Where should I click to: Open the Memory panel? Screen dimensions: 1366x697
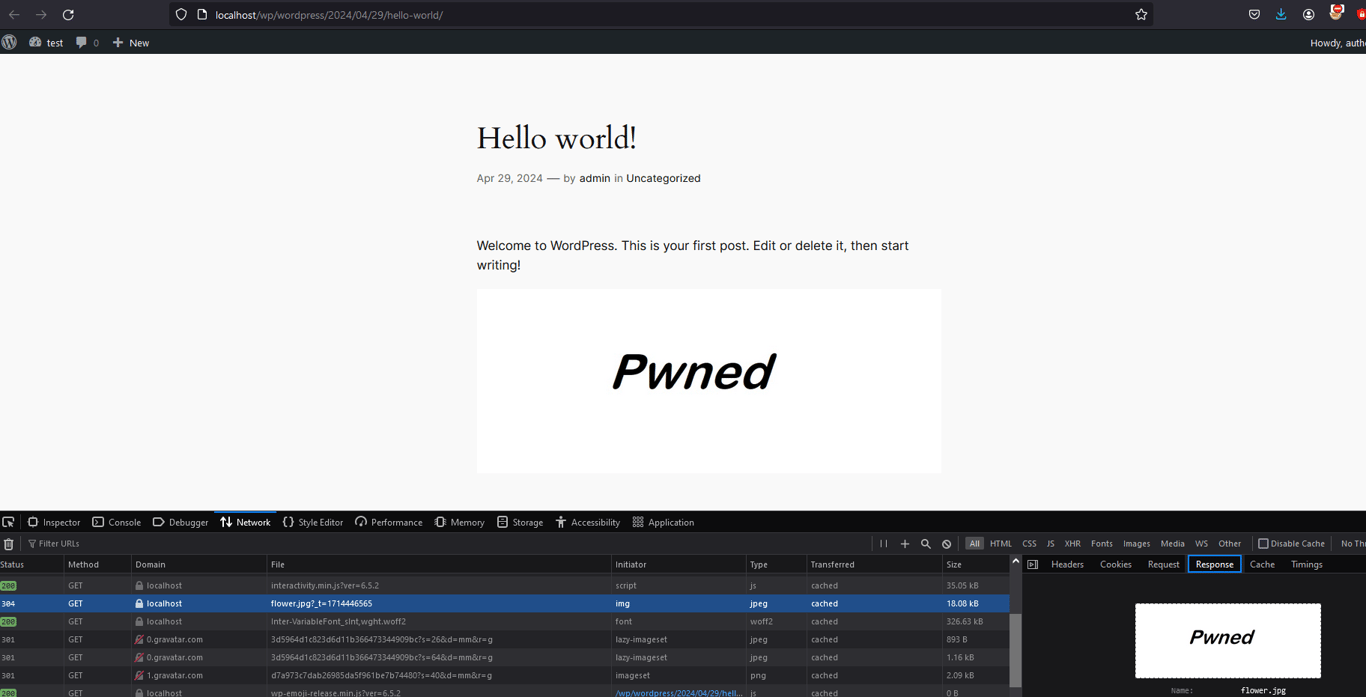point(459,522)
